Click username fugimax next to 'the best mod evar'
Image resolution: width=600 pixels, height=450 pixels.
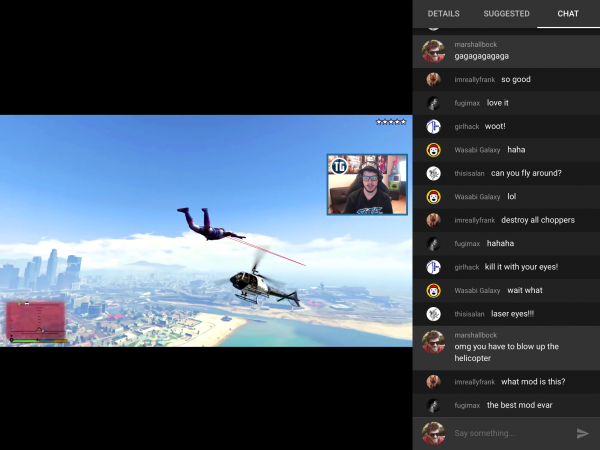[x=467, y=405]
